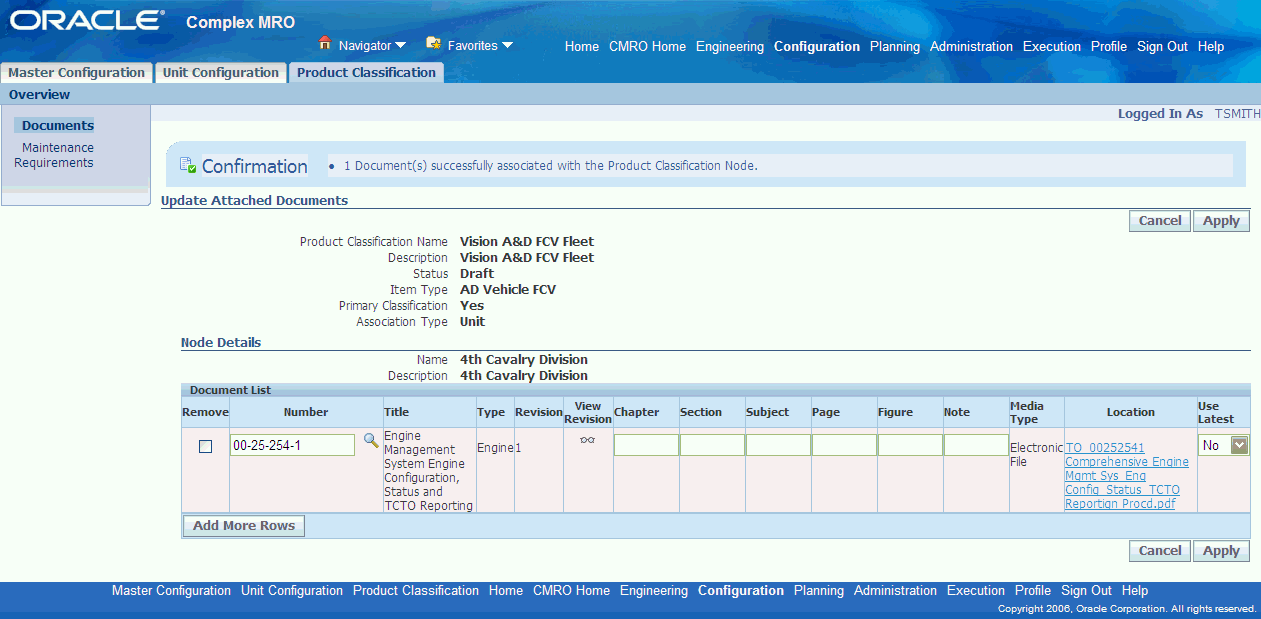This screenshot has width=1261, height=619.
Task: Click the Confirmation message icon
Action: (187, 165)
